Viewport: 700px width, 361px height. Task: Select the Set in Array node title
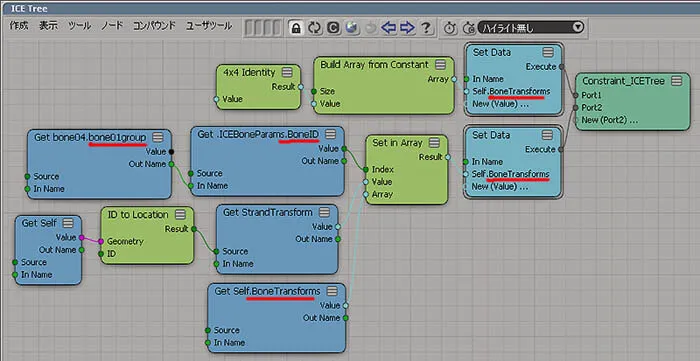click(x=397, y=143)
